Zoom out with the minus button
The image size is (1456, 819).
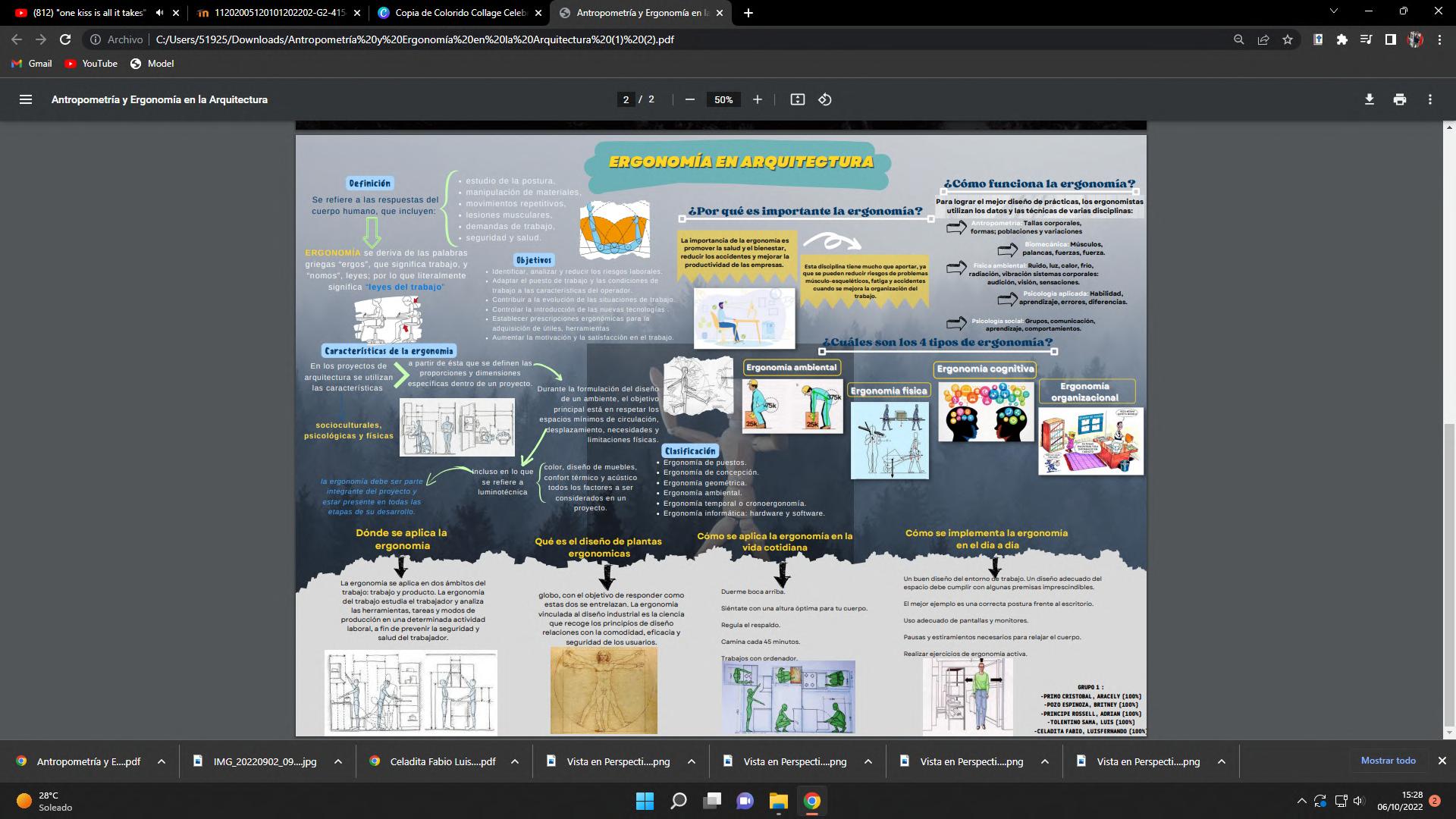pos(689,99)
